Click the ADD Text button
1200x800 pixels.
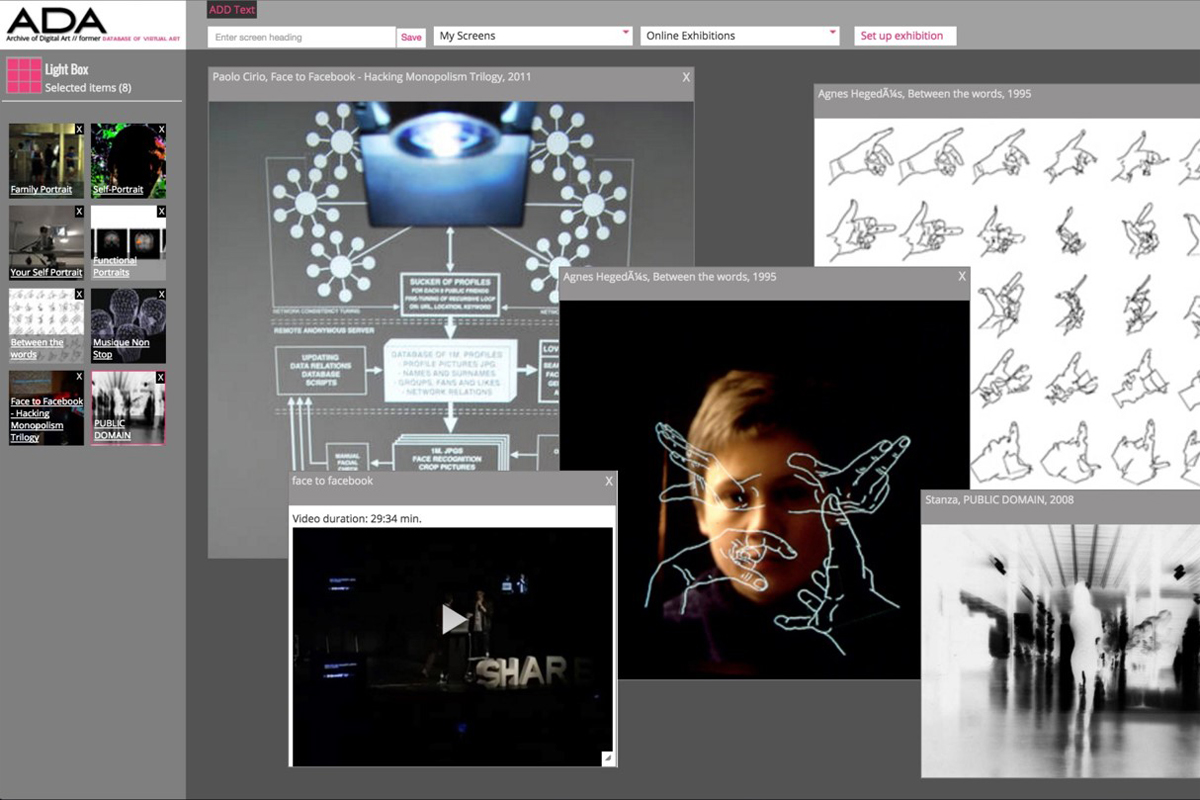231,9
